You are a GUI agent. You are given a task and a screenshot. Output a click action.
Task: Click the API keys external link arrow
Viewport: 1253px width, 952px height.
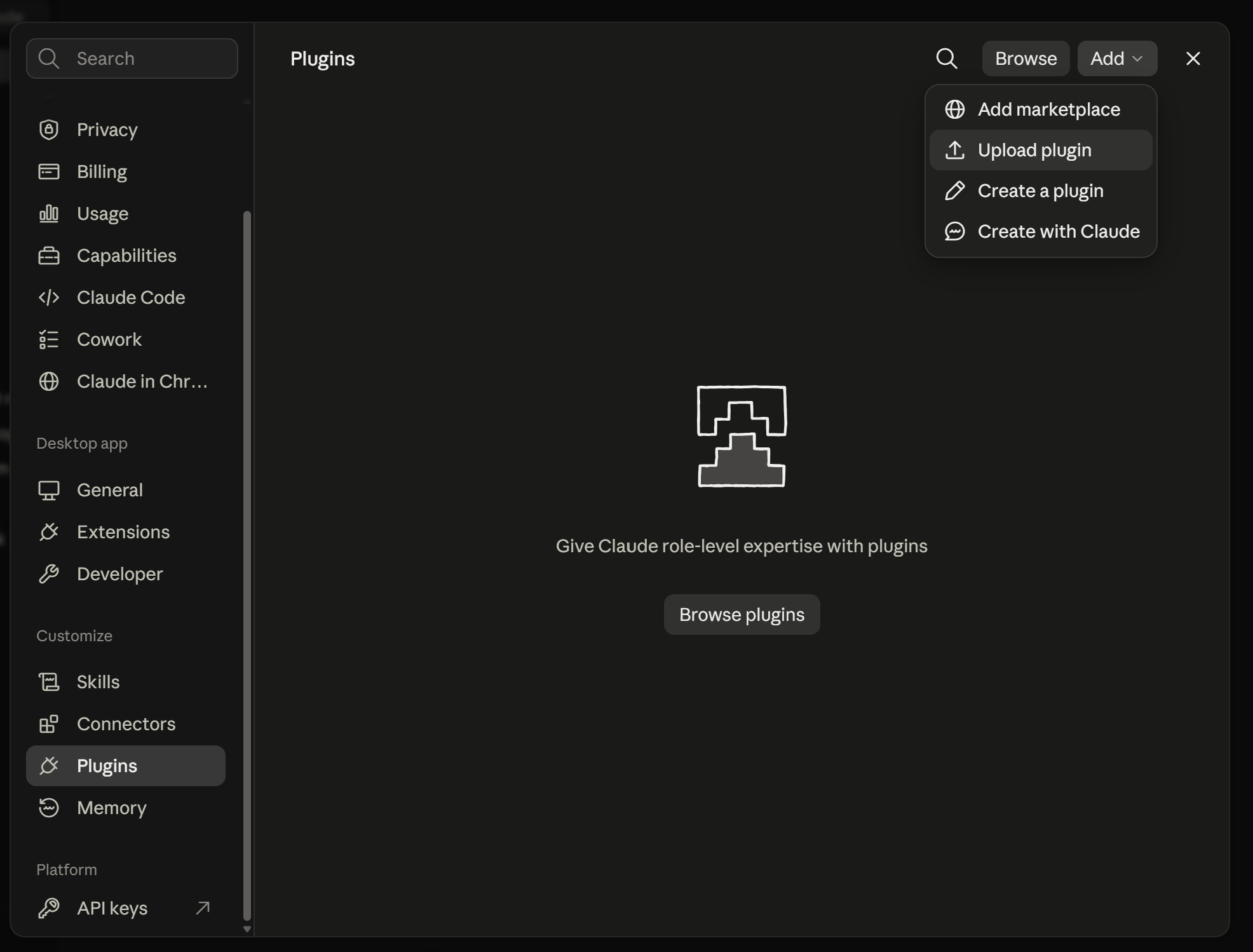(x=203, y=908)
